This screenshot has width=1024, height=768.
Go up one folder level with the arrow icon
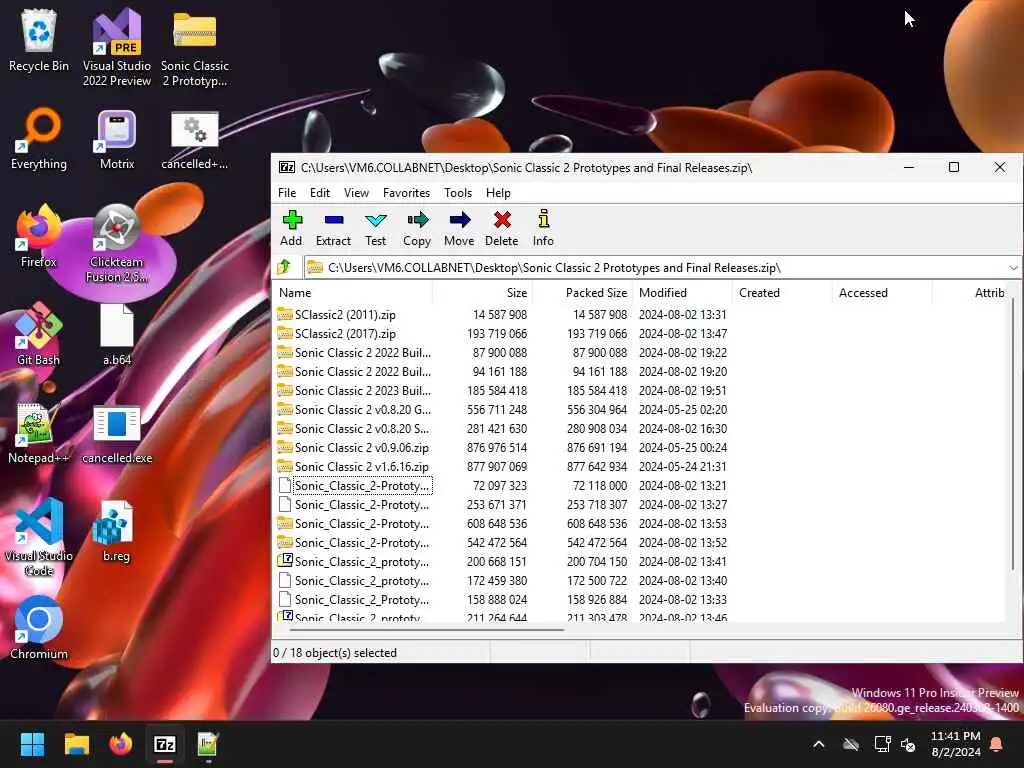point(285,267)
